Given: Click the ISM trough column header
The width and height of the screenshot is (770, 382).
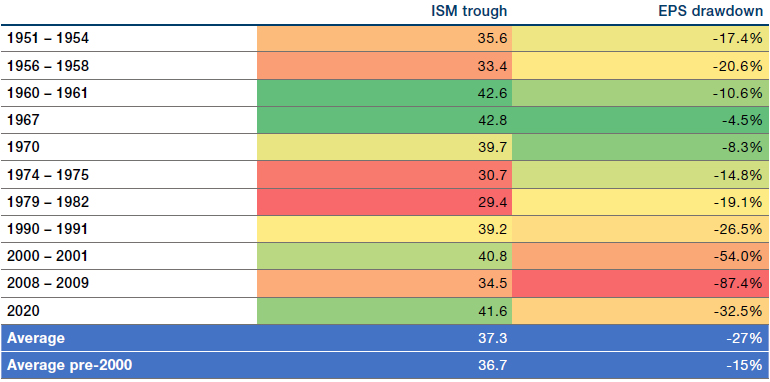Looking at the screenshot, I should coord(469,11).
